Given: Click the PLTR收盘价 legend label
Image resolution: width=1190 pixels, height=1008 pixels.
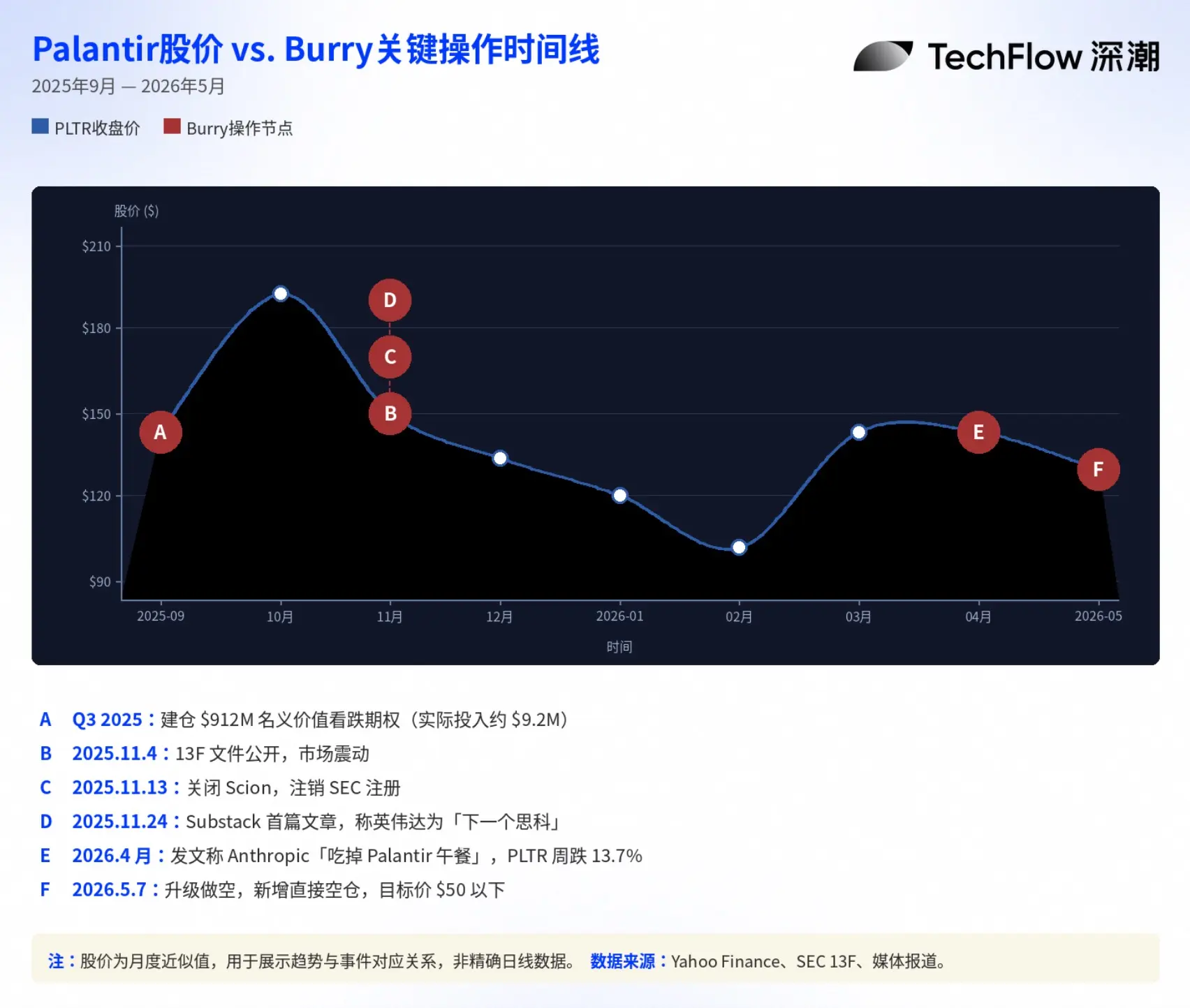Looking at the screenshot, I should [97, 128].
